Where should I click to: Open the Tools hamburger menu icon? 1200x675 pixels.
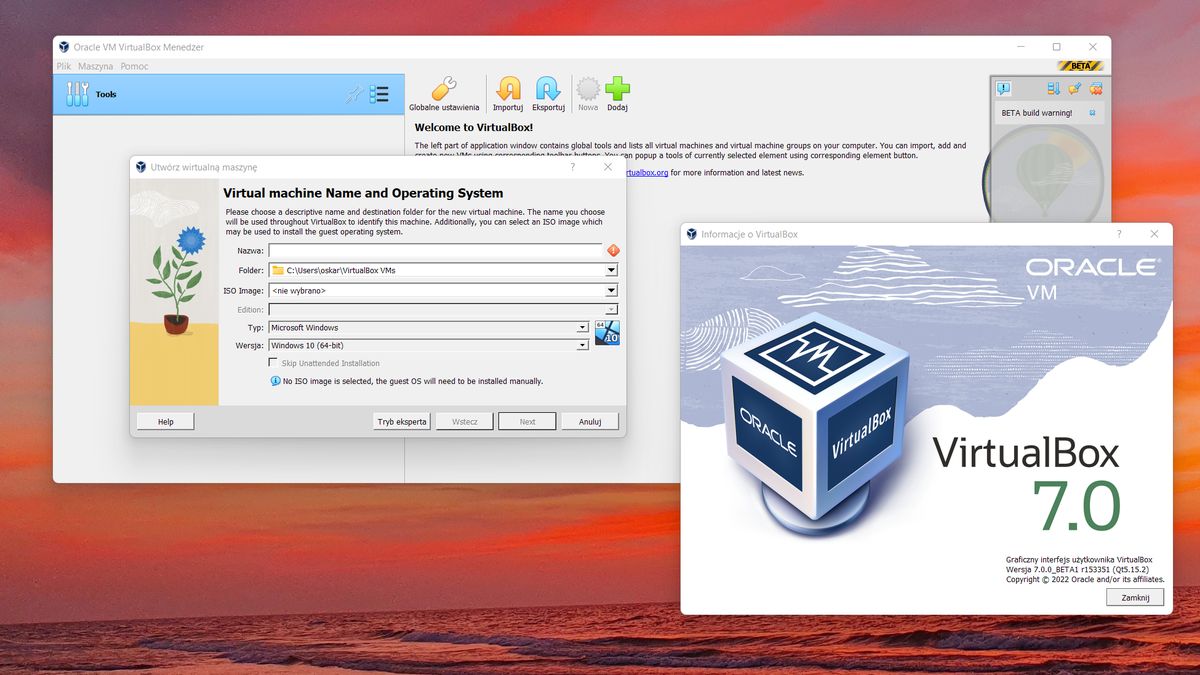coord(379,94)
